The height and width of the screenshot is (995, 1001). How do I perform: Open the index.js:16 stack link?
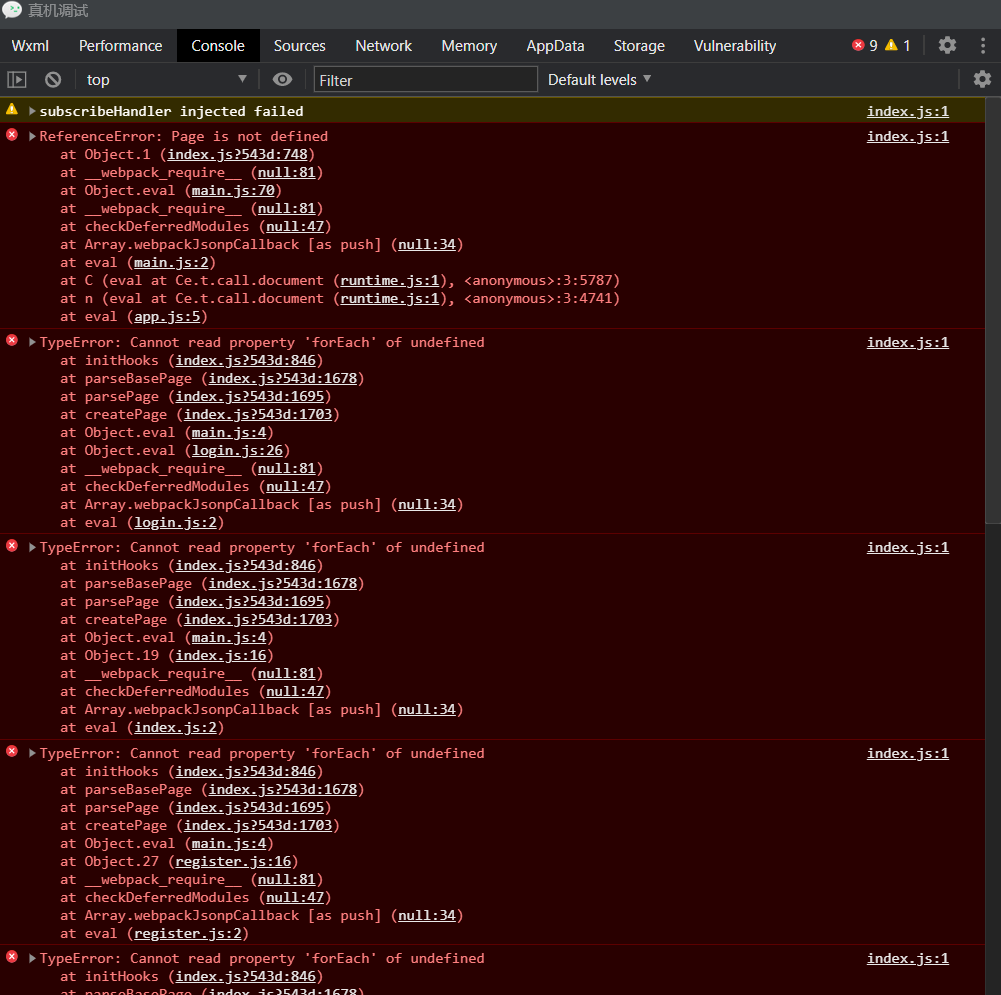click(x=221, y=655)
